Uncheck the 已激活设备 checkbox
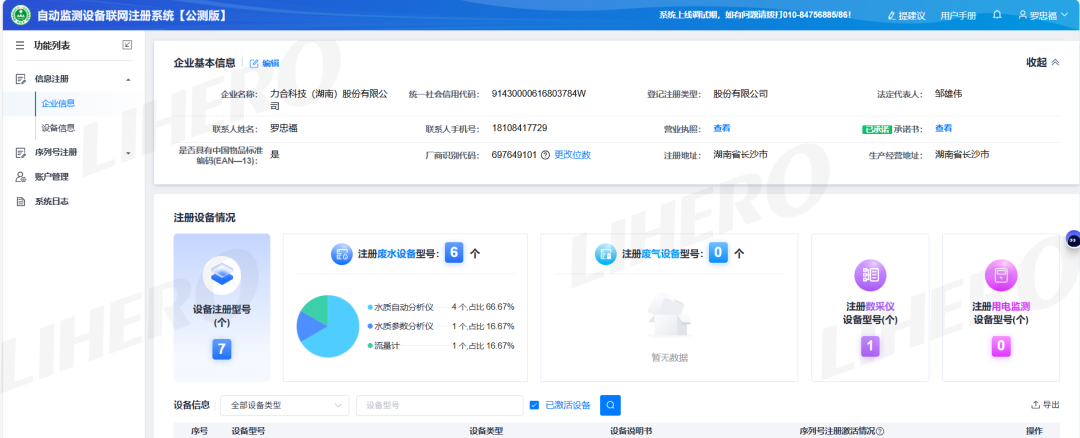The height and width of the screenshot is (438, 1080). point(534,405)
